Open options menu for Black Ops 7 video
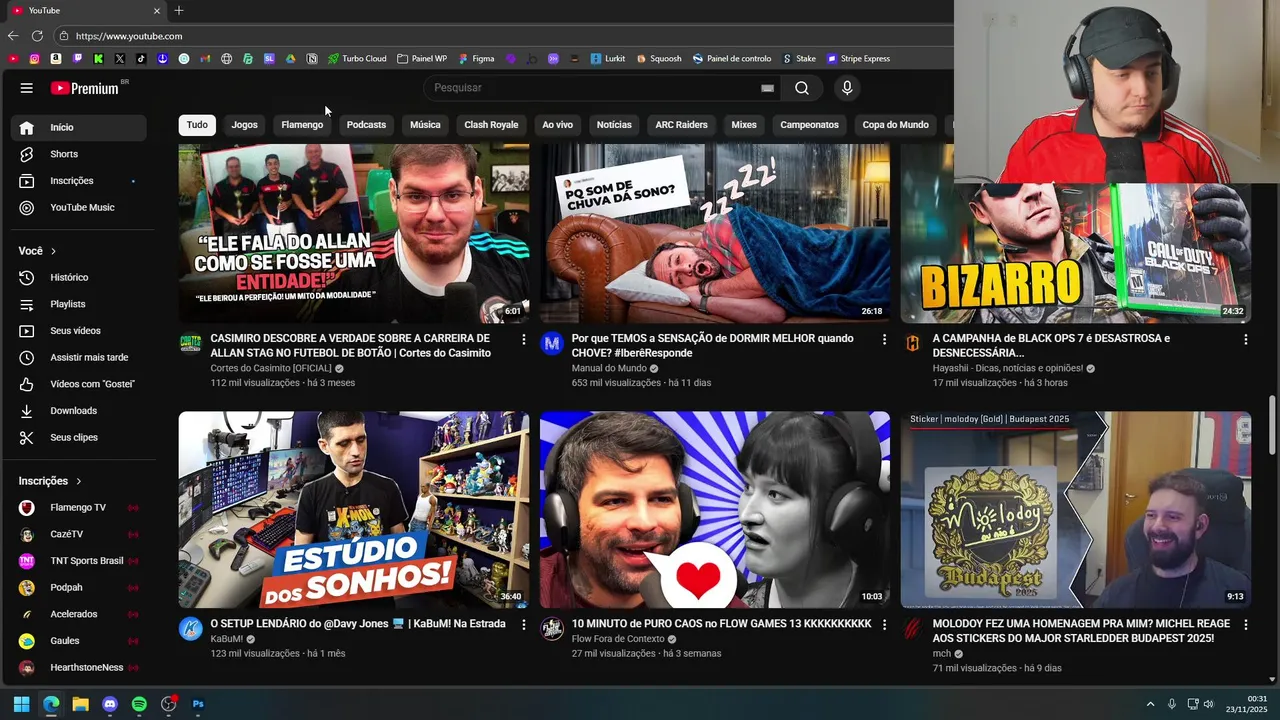 [1245, 340]
